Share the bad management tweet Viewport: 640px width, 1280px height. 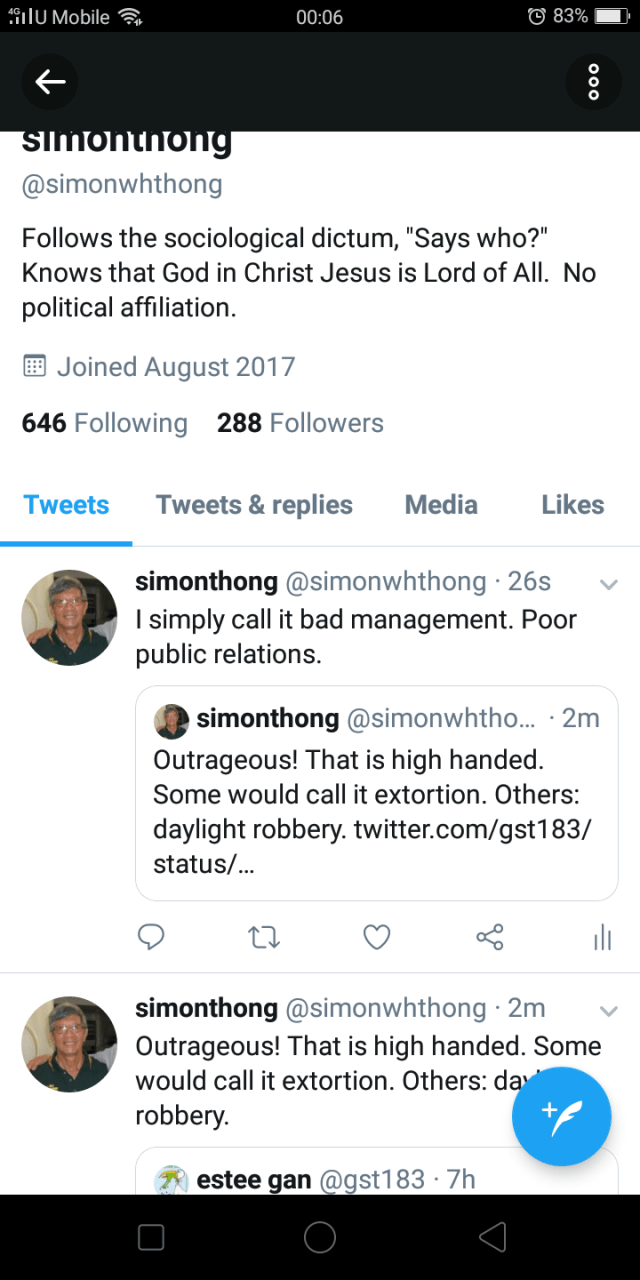[x=490, y=937]
